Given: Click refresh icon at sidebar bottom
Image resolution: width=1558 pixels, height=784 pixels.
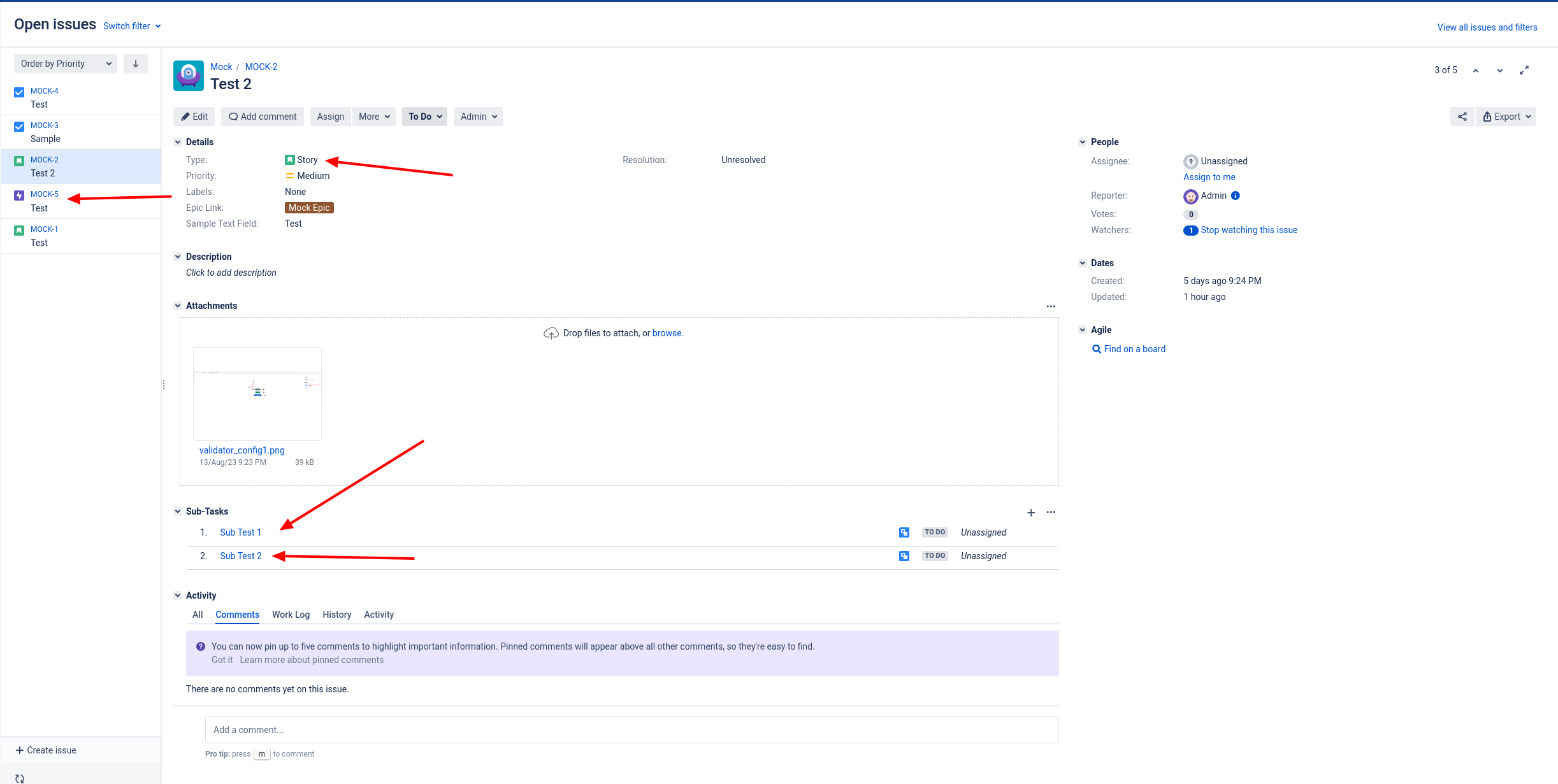Looking at the screenshot, I should click(x=20, y=778).
